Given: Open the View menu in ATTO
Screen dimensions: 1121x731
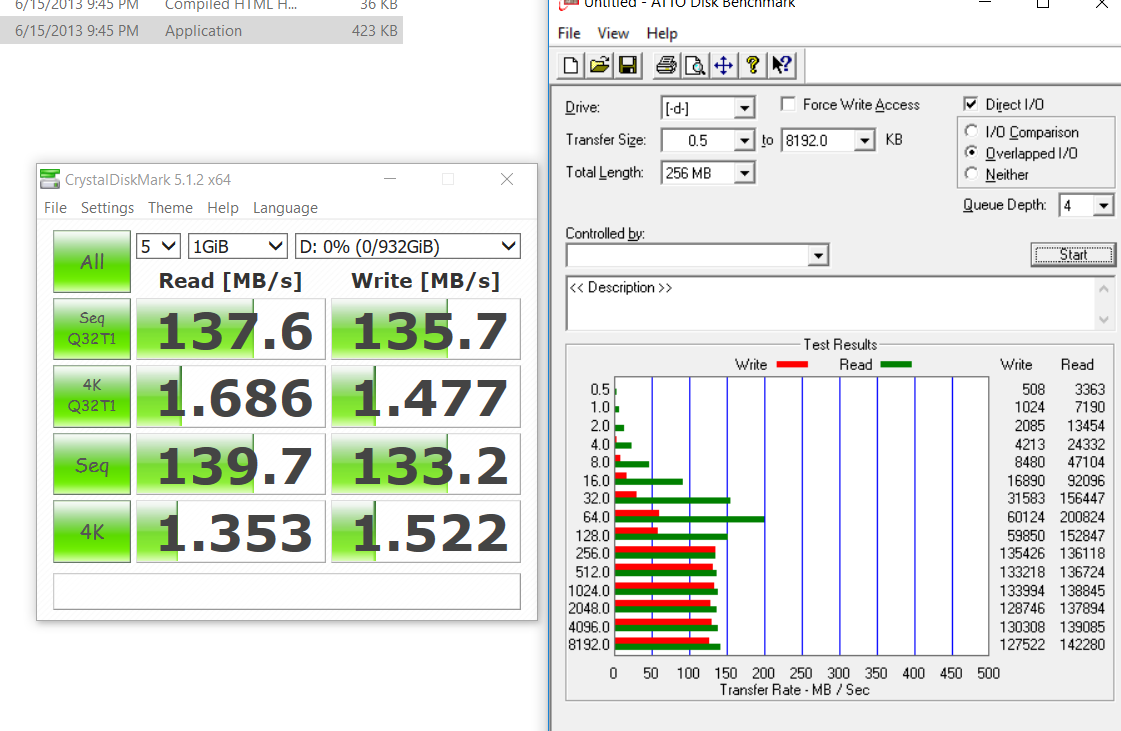Looking at the screenshot, I should click(613, 34).
